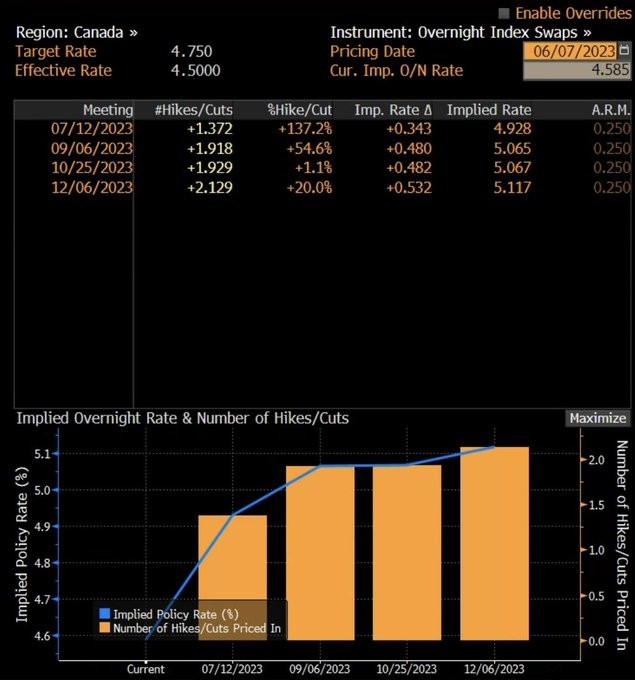Click the +0.480 implied rate change

point(409,148)
